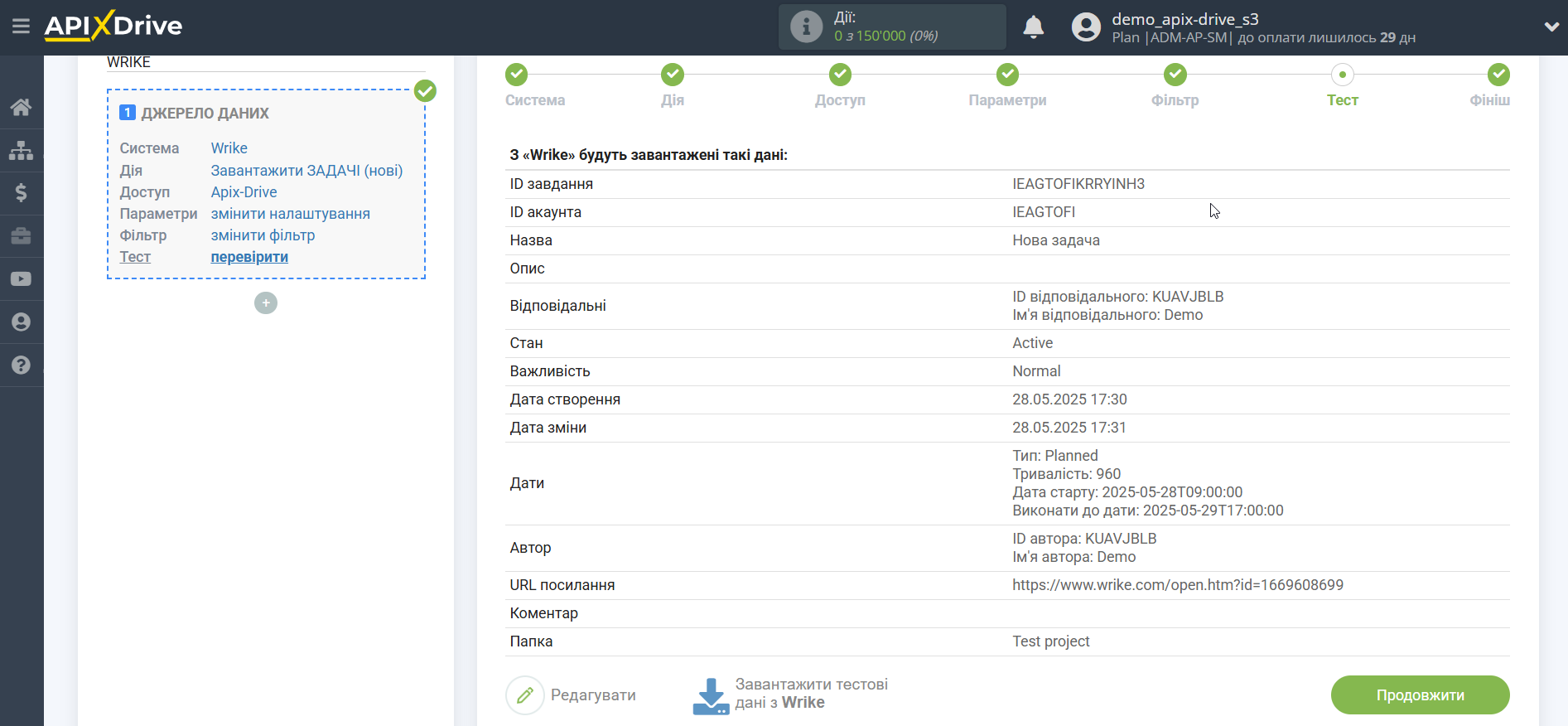Screen dimensions: 1568x726
Task: Open the notifications bell
Action: point(1033,27)
